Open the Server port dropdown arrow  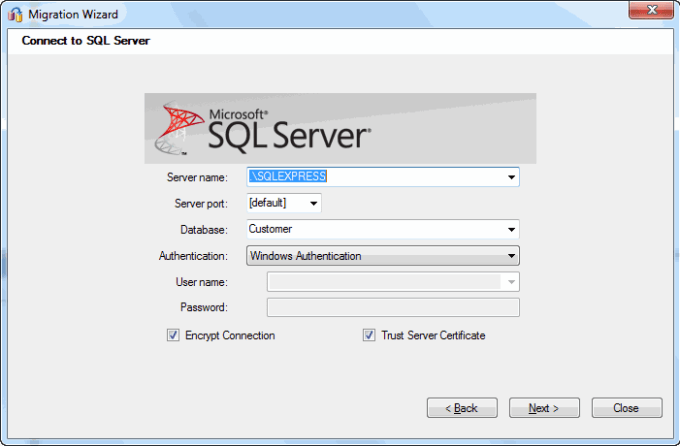314,203
